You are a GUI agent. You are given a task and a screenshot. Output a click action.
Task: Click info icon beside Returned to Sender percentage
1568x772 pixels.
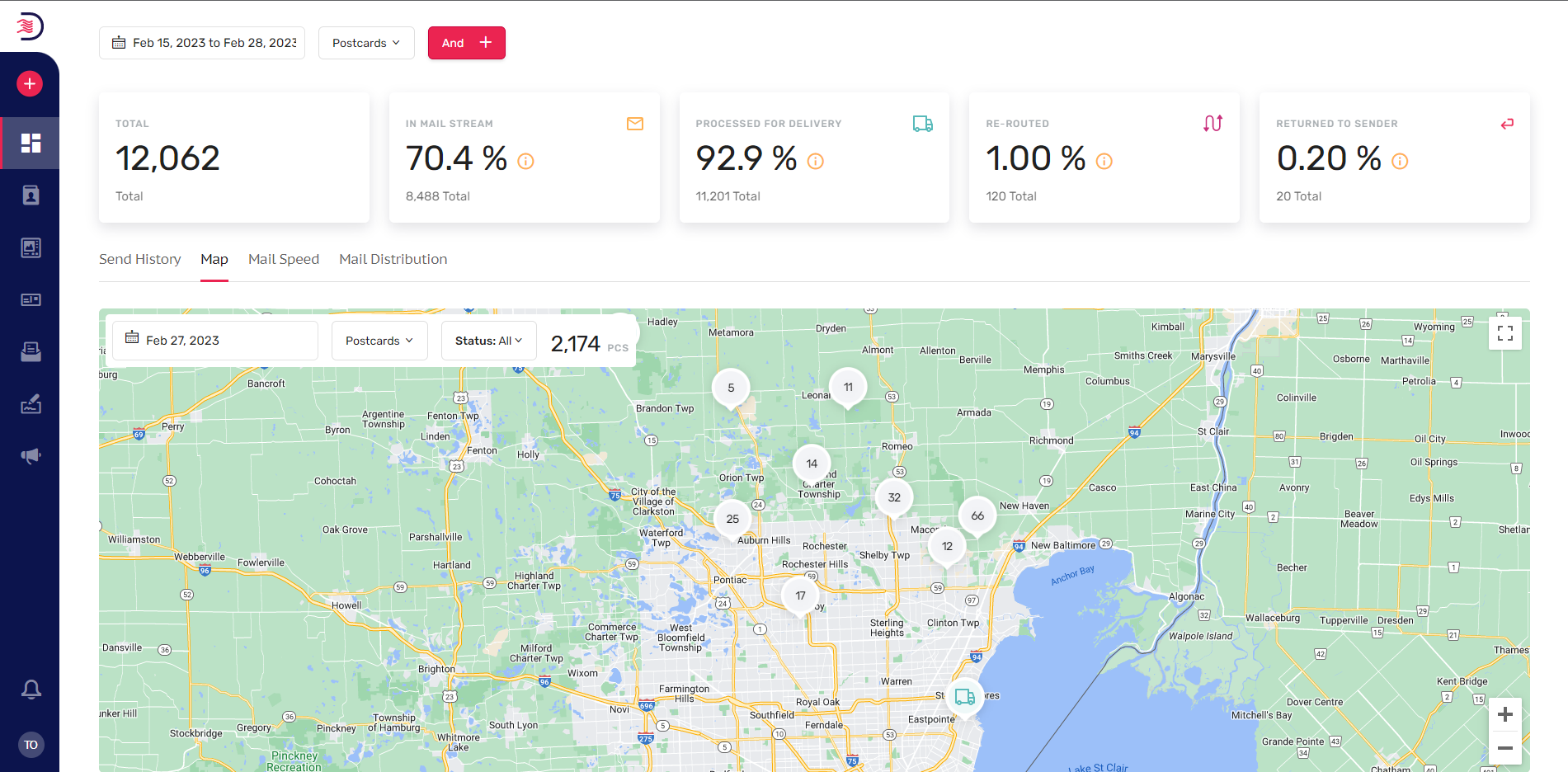(x=1400, y=162)
